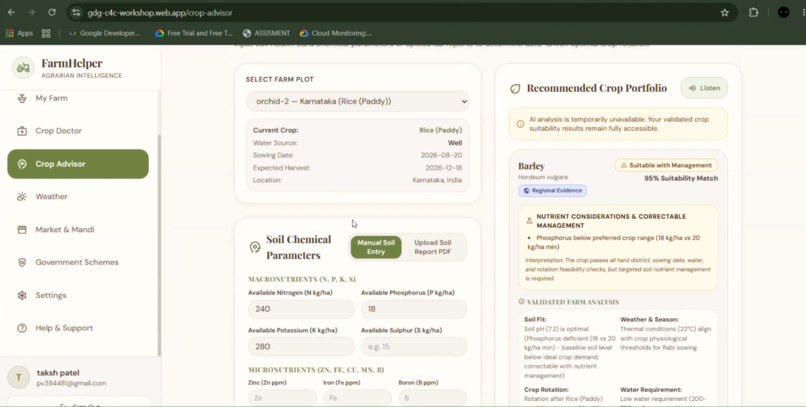Open the browser extensions puzzle icon

(x=753, y=13)
